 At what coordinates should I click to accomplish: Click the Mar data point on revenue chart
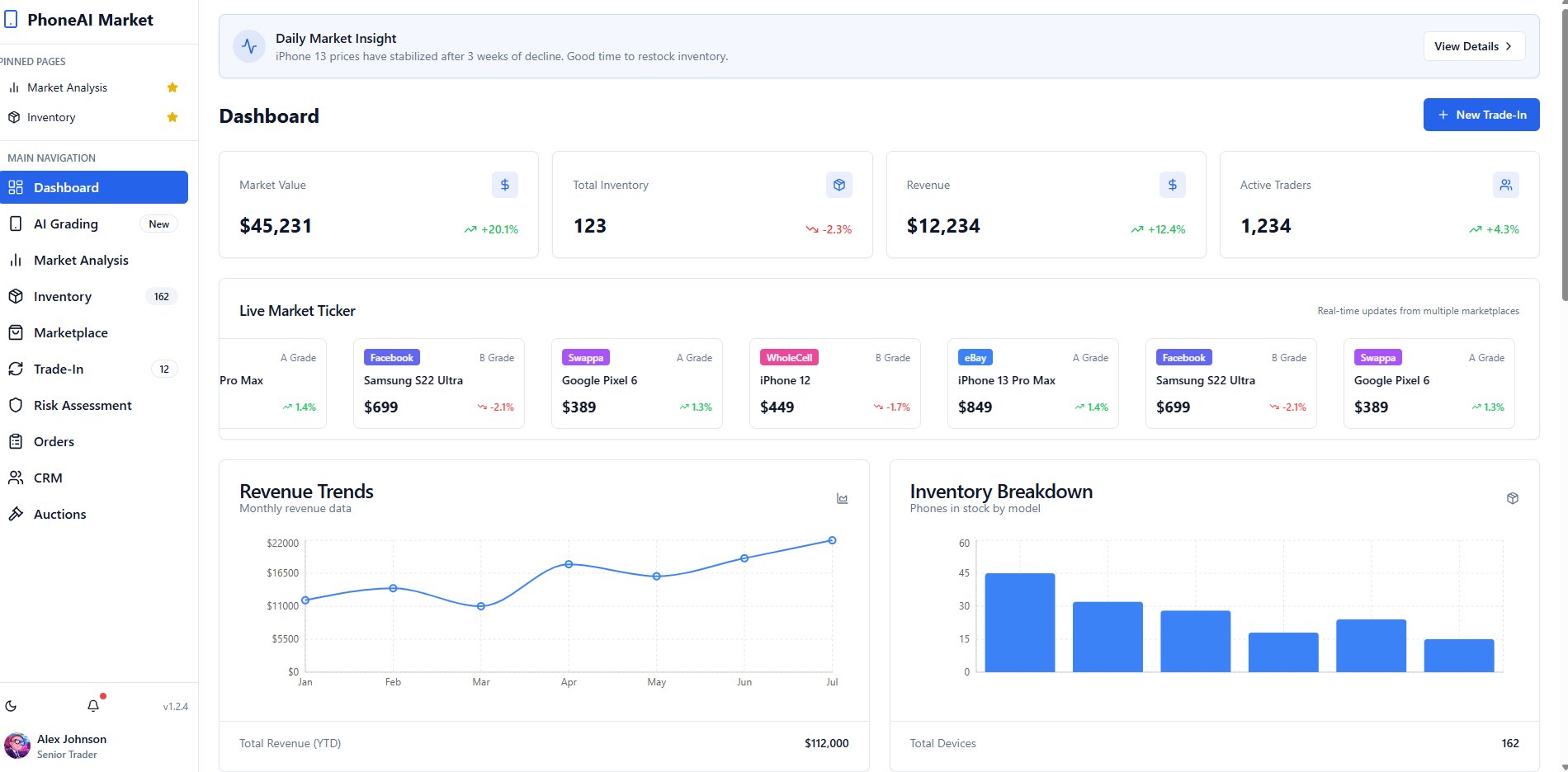(481, 606)
